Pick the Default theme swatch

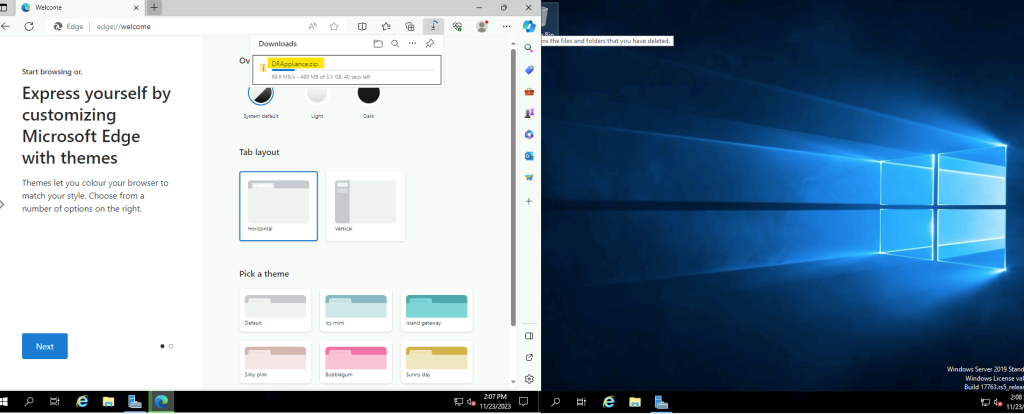[275, 310]
